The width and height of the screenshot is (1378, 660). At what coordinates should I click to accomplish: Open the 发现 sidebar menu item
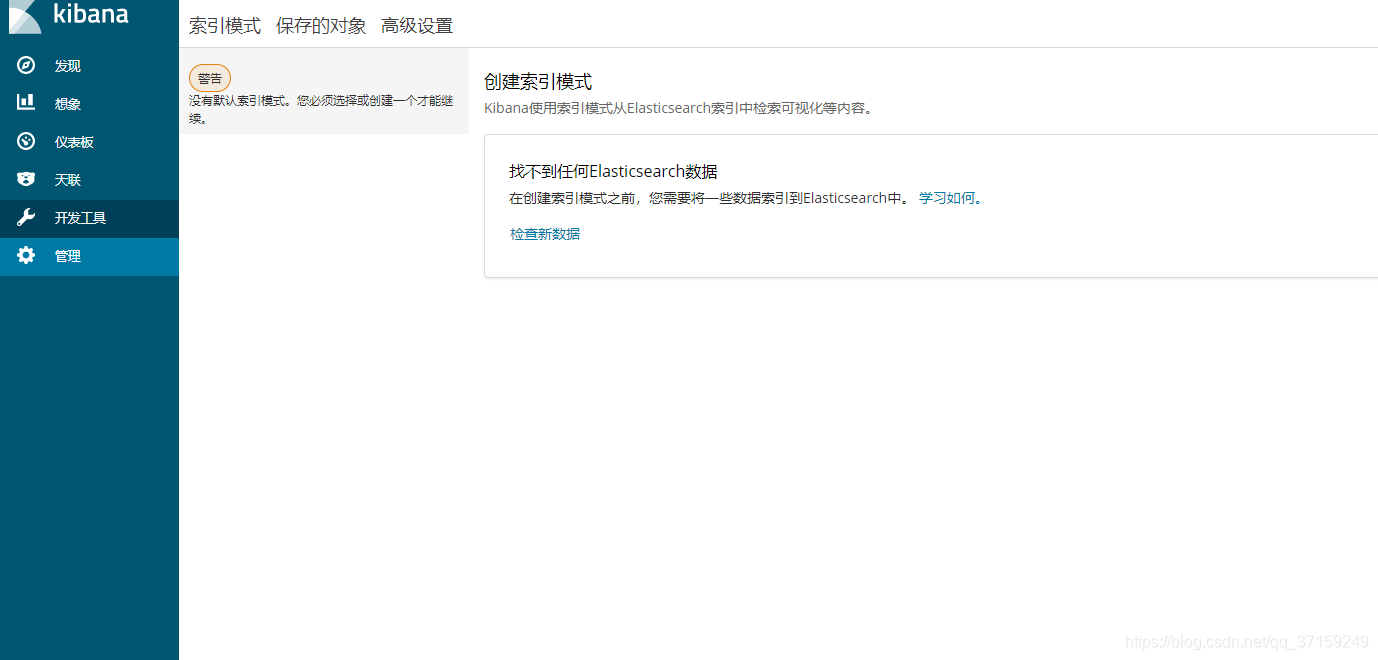89,66
